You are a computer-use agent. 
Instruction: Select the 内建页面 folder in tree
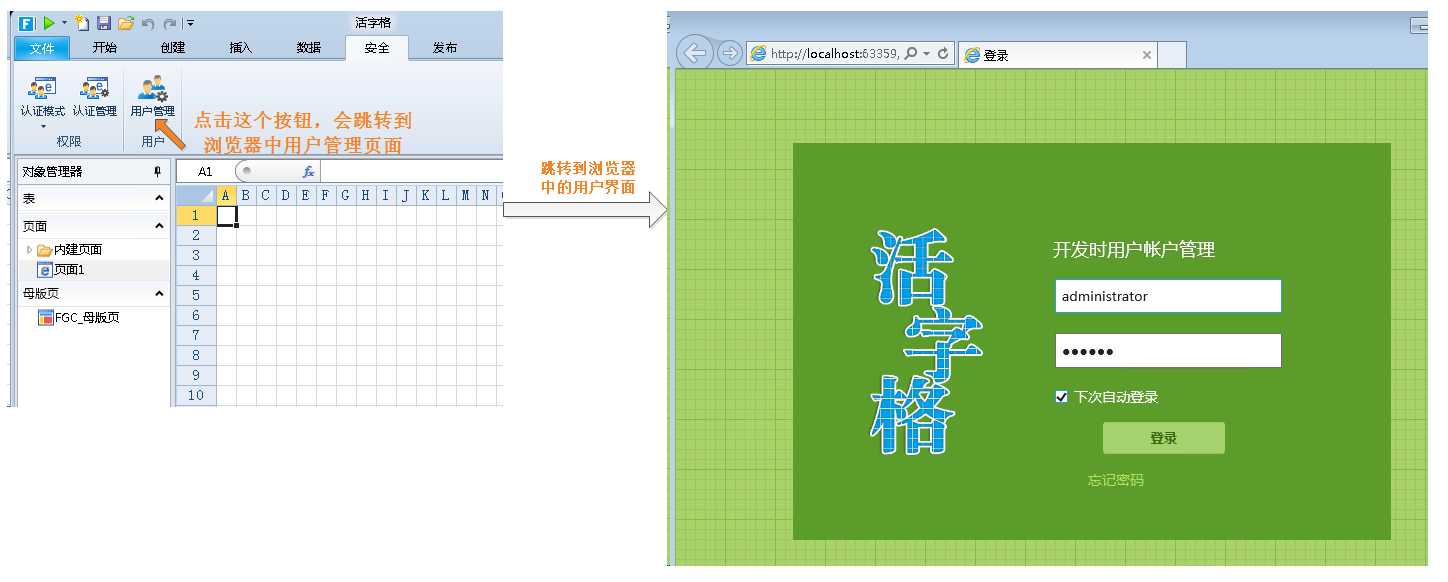click(x=69, y=250)
